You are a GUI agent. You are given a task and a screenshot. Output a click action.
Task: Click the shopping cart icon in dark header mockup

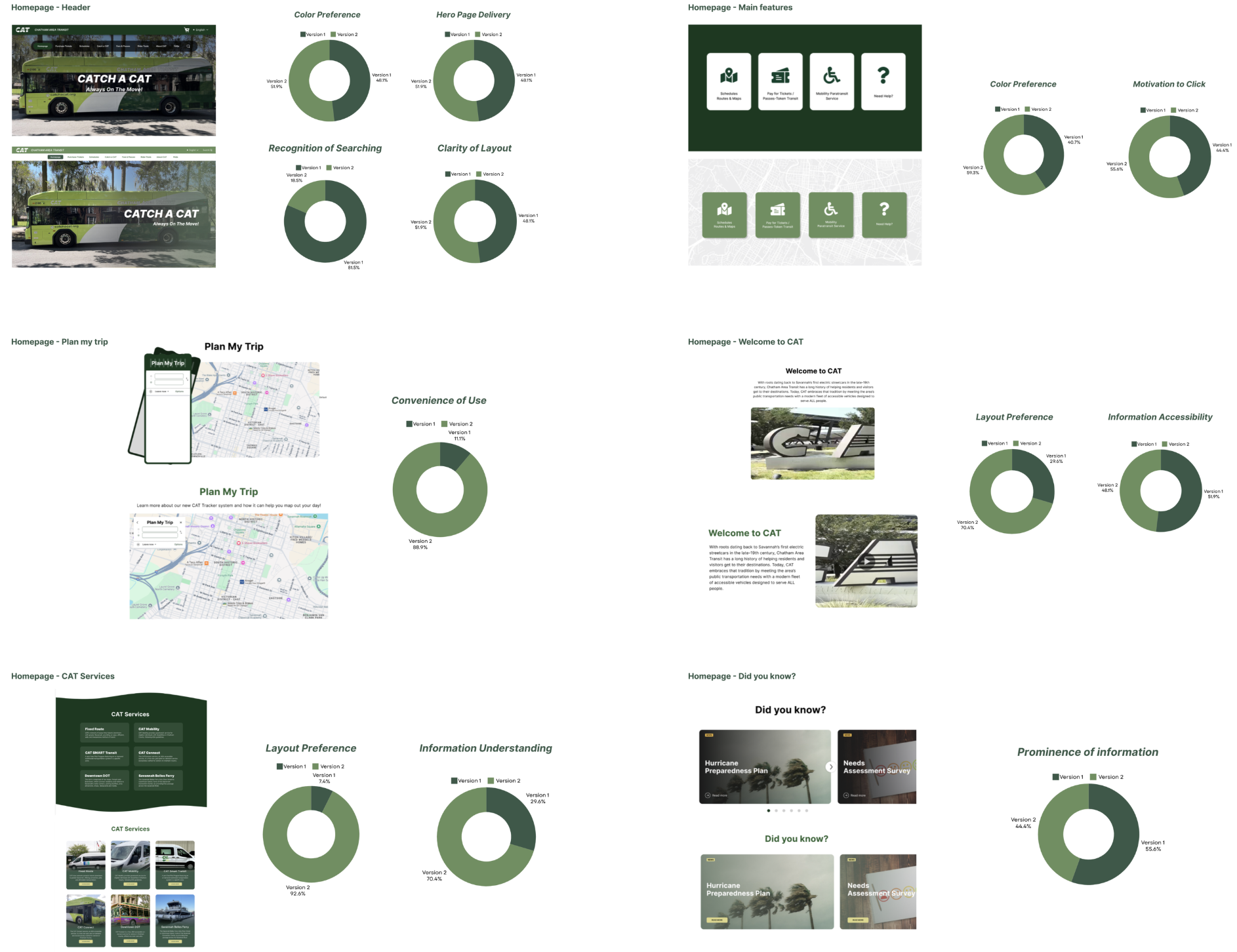coord(187,30)
